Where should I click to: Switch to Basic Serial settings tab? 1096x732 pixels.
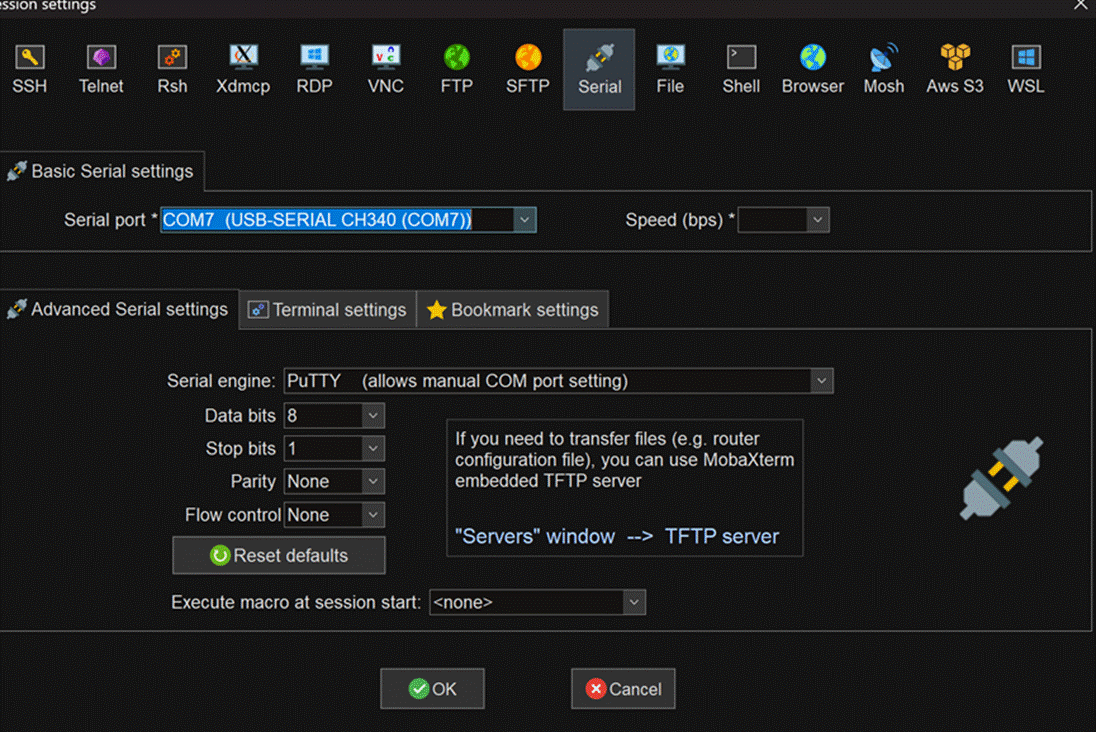click(101, 171)
